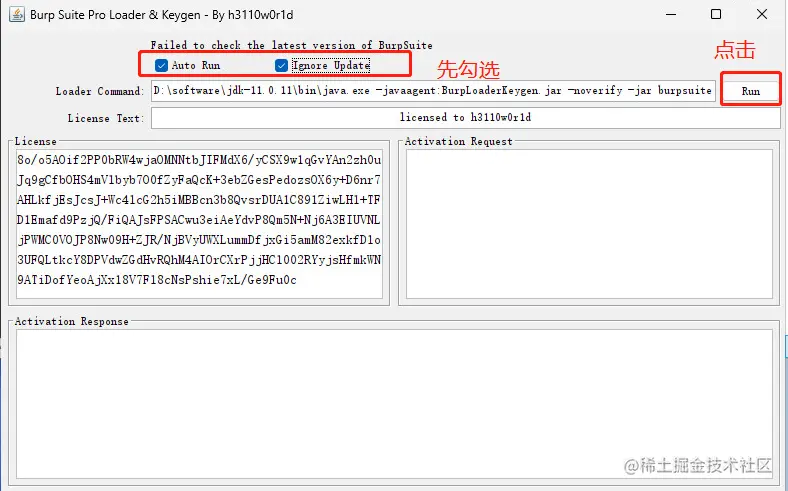Minimize the Burp Suite Loader window
This screenshot has height=491, width=788.
click(671, 15)
